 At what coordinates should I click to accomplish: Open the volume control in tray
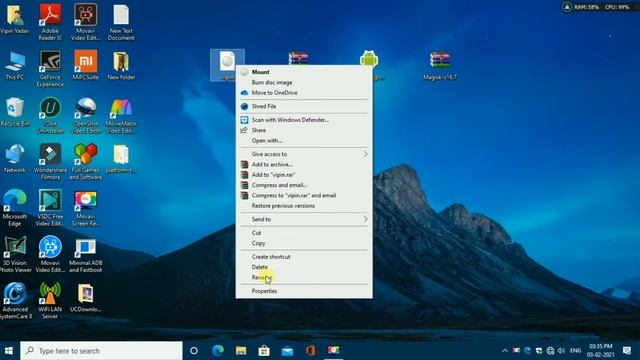(x=562, y=351)
